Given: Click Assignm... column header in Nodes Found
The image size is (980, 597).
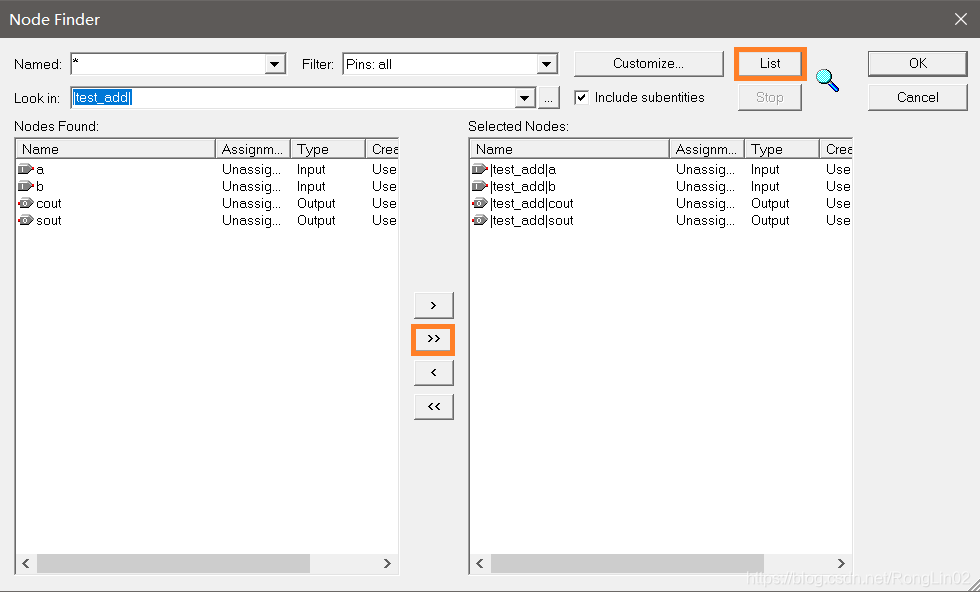Looking at the screenshot, I should click(x=252, y=149).
